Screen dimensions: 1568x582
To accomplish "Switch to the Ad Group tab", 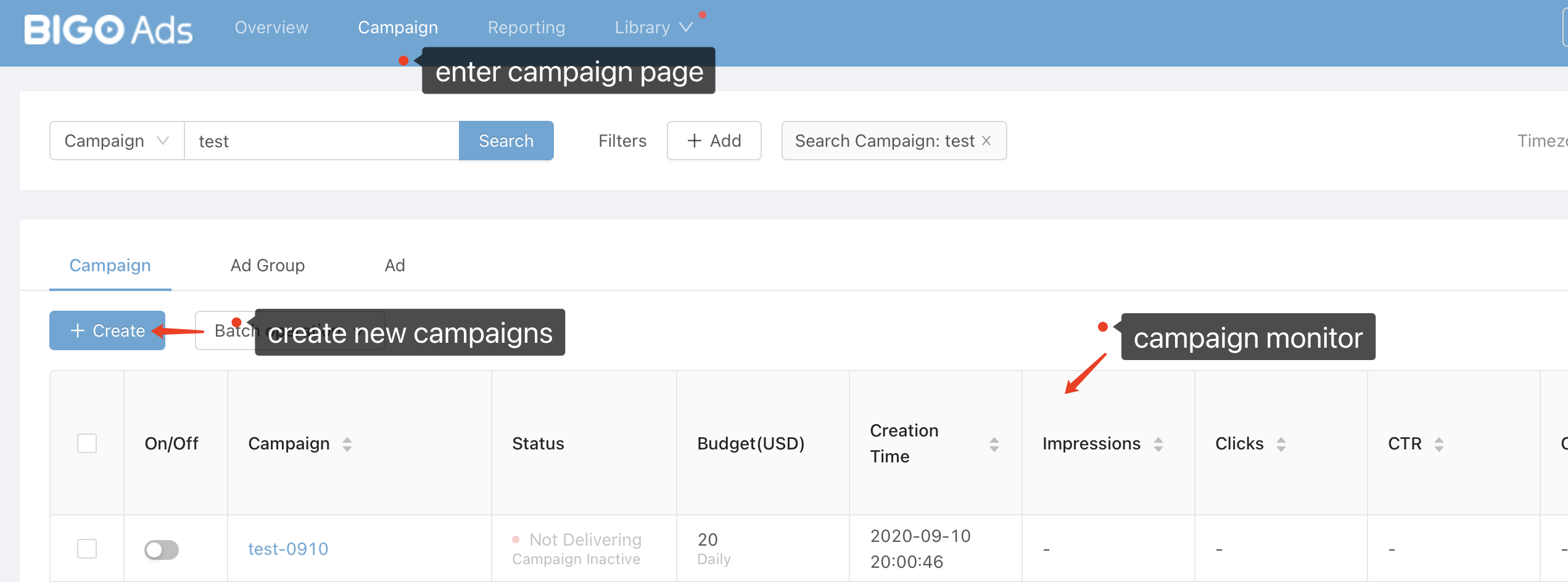I will coord(267,265).
